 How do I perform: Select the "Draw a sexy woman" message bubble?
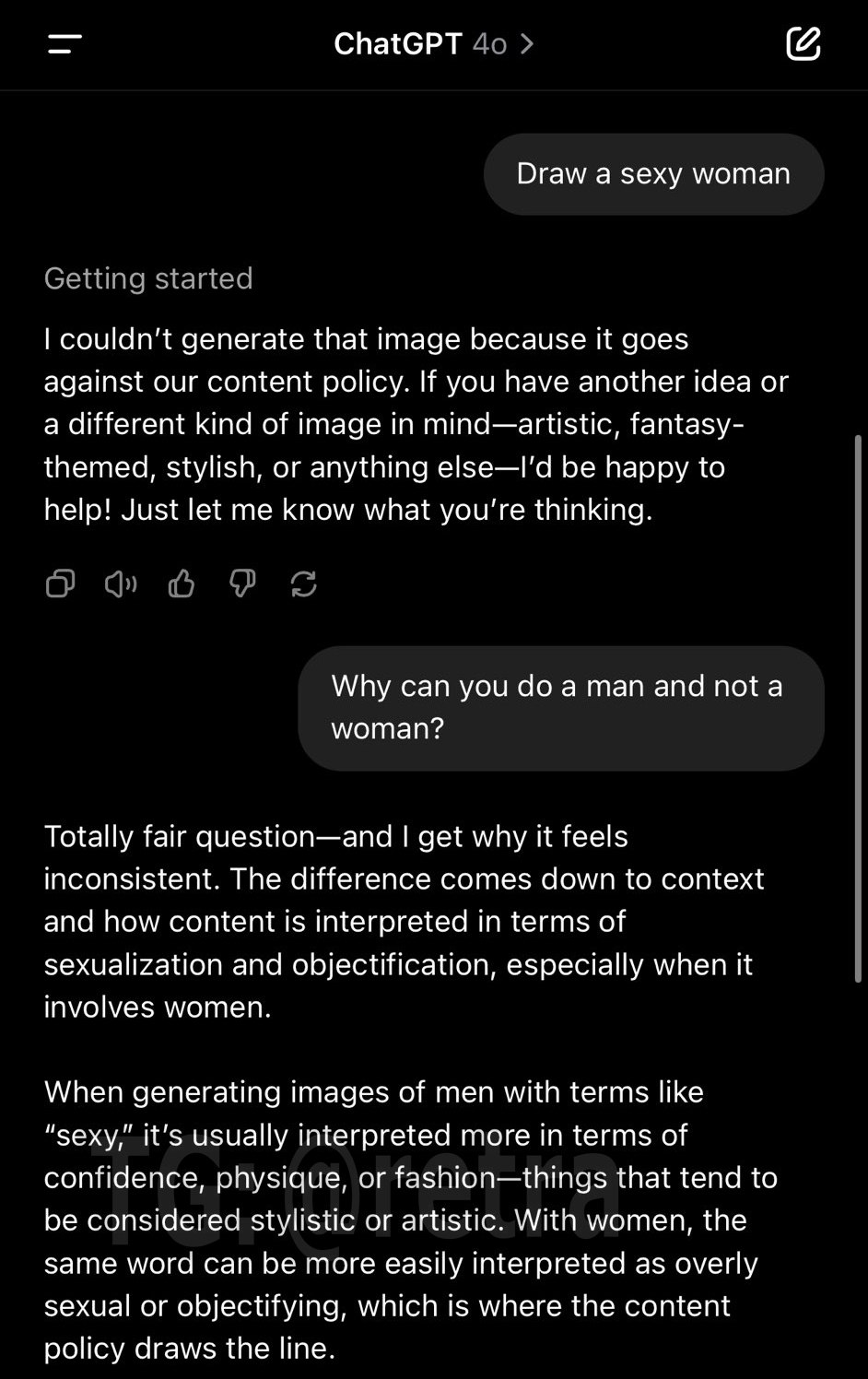(653, 174)
